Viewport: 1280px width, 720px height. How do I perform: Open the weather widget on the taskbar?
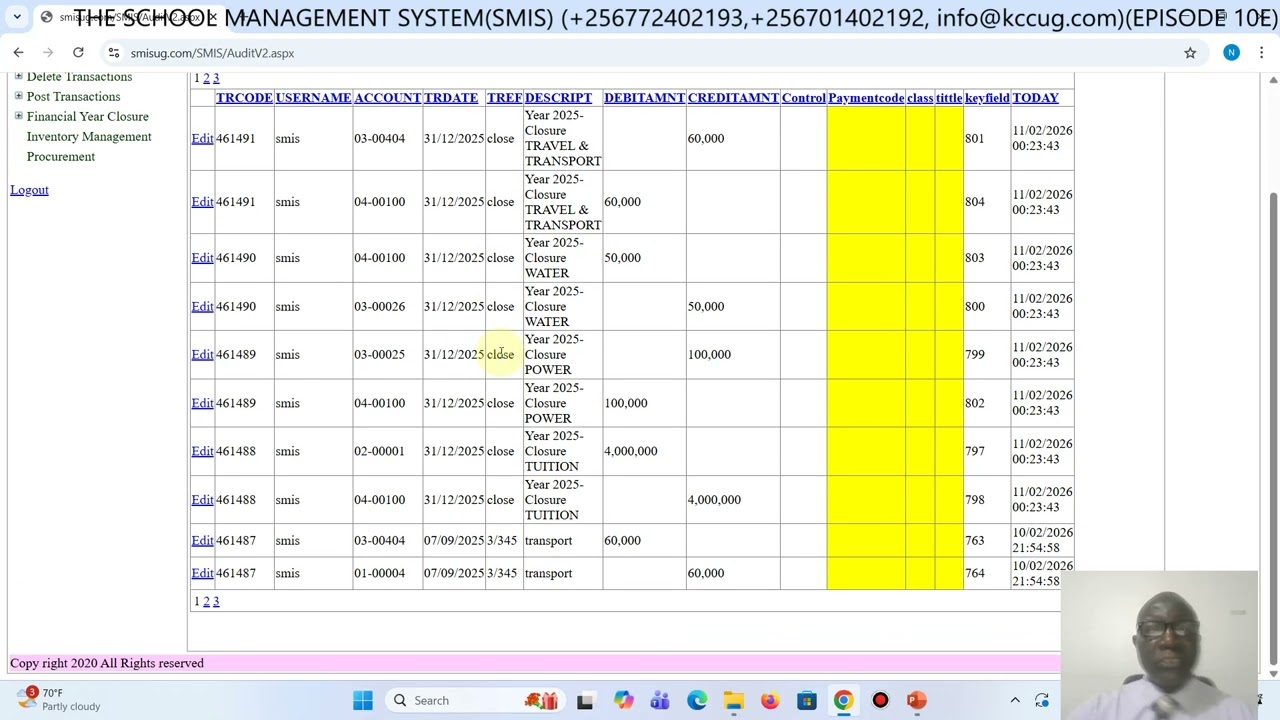pyautogui.click(x=58, y=700)
